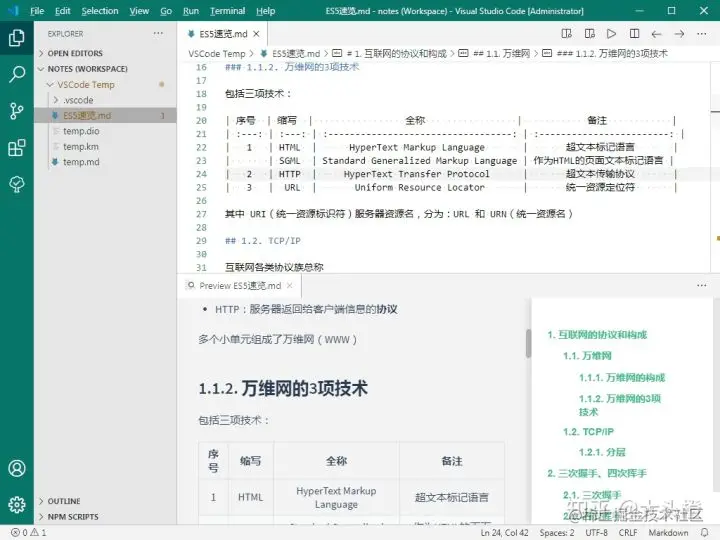Click editor line 29 '## 1.2. TCP/IP'

(x=263, y=241)
